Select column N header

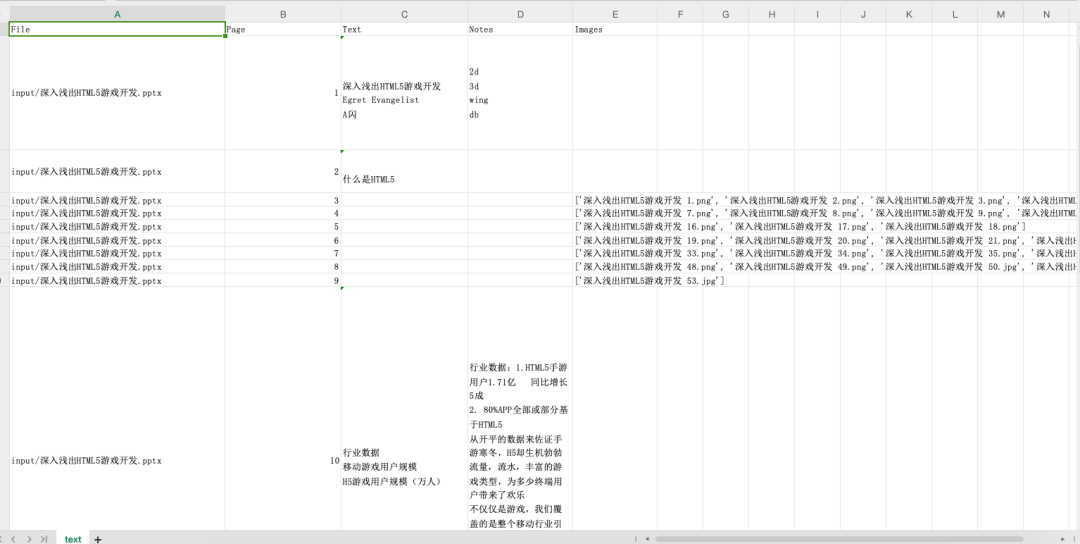pos(1046,14)
